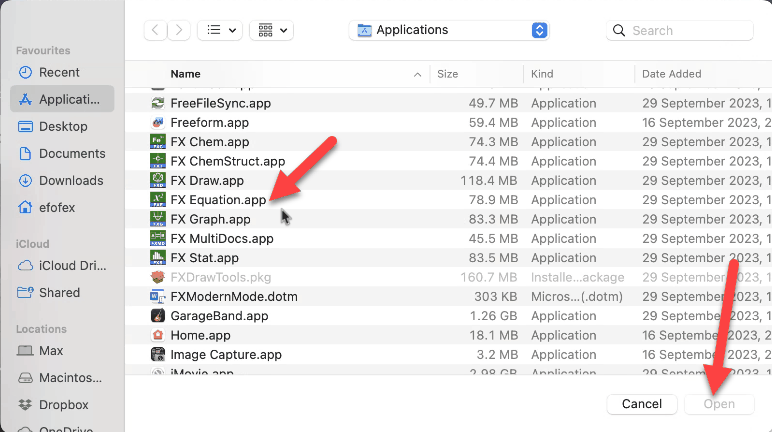Select Freeform.app file name

click(210, 123)
